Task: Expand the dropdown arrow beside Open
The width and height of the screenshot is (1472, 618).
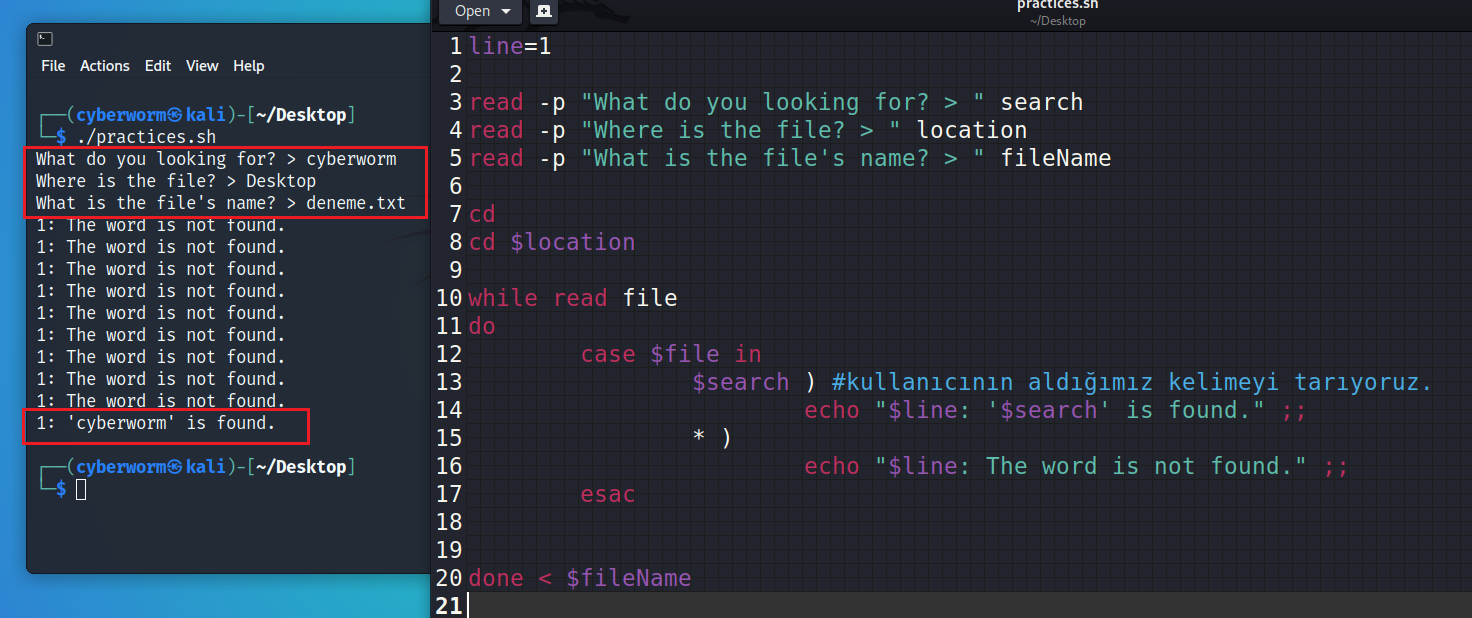Action: 506,11
